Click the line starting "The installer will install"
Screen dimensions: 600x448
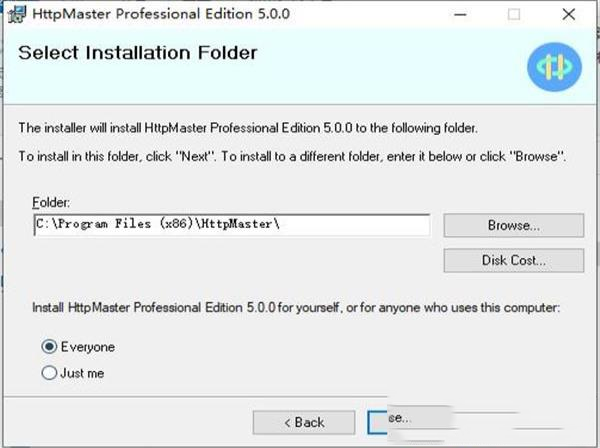tap(249, 128)
